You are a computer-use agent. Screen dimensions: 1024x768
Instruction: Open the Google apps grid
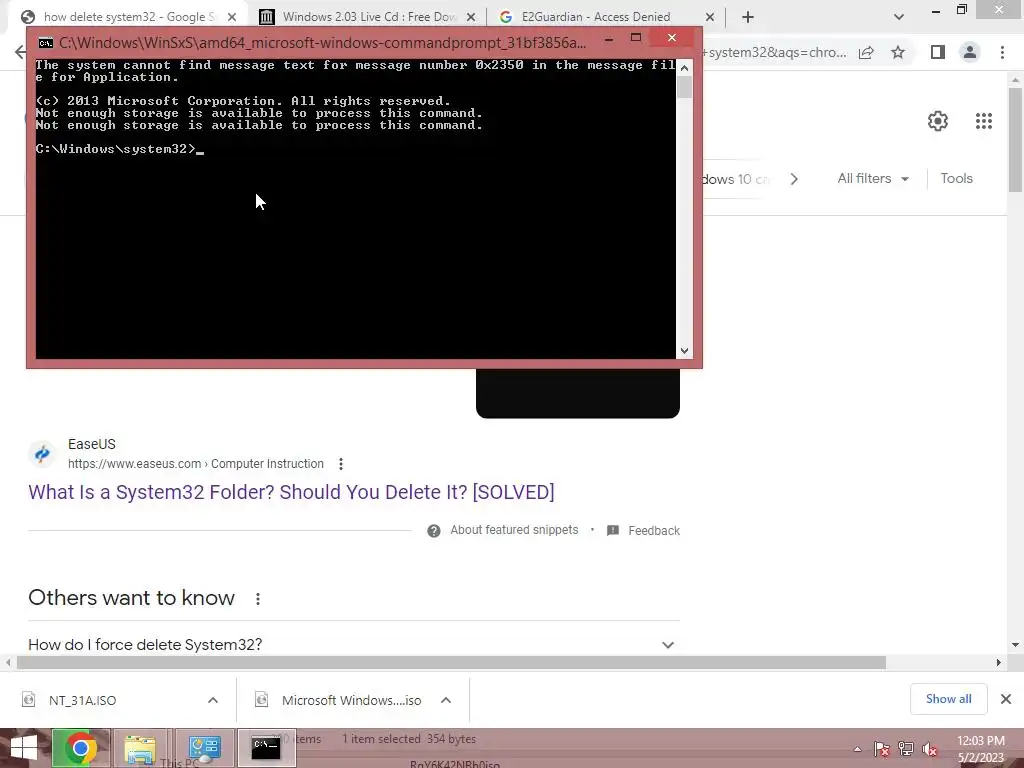point(984,121)
